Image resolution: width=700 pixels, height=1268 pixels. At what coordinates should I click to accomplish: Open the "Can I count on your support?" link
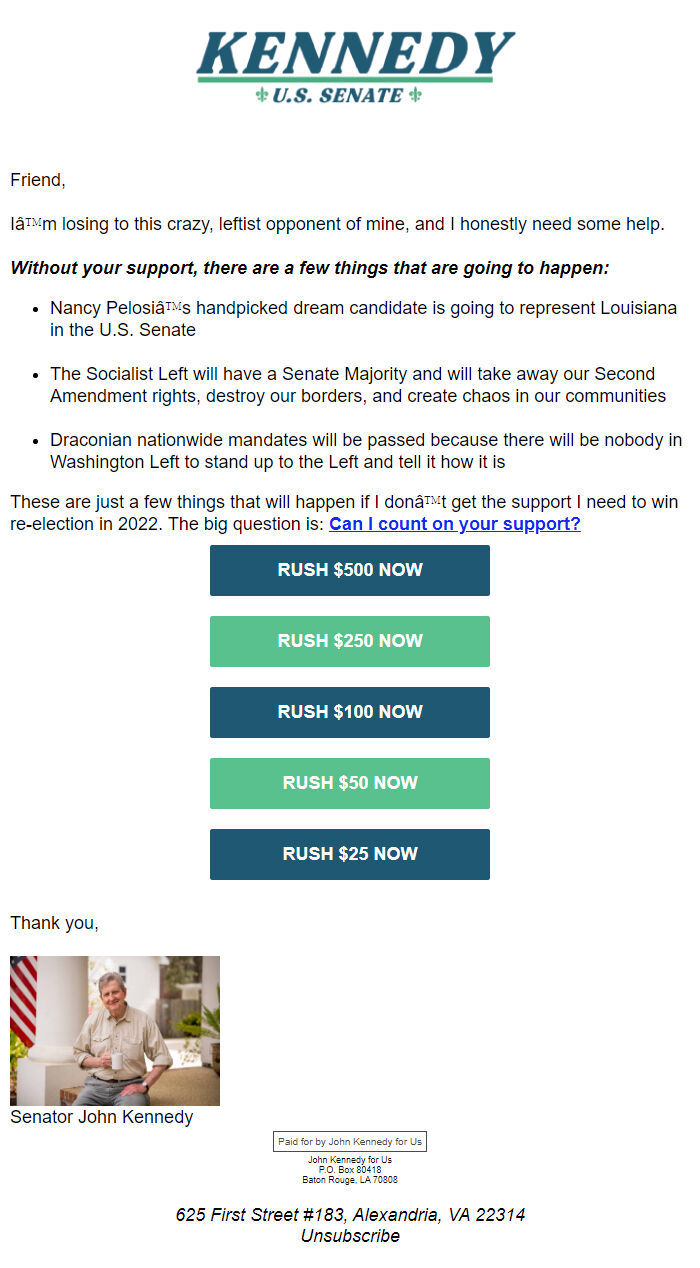[x=454, y=524]
